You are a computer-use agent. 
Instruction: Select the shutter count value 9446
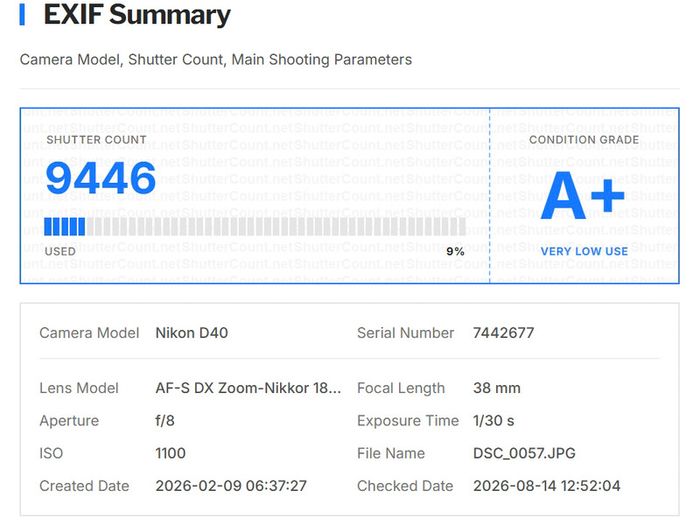(x=100, y=178)
